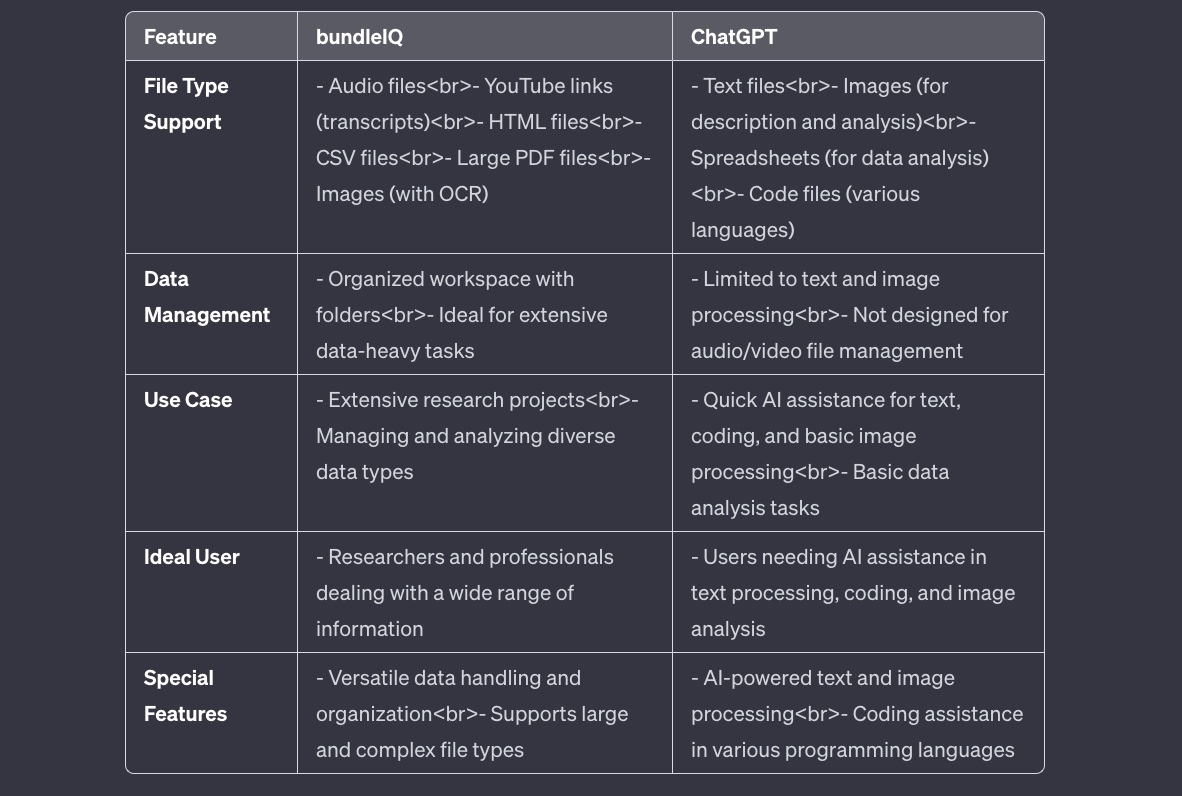Click ChatGPT's Use Case cell
The width and height of the screenshot is (1182, 796).
pos(857,454)
